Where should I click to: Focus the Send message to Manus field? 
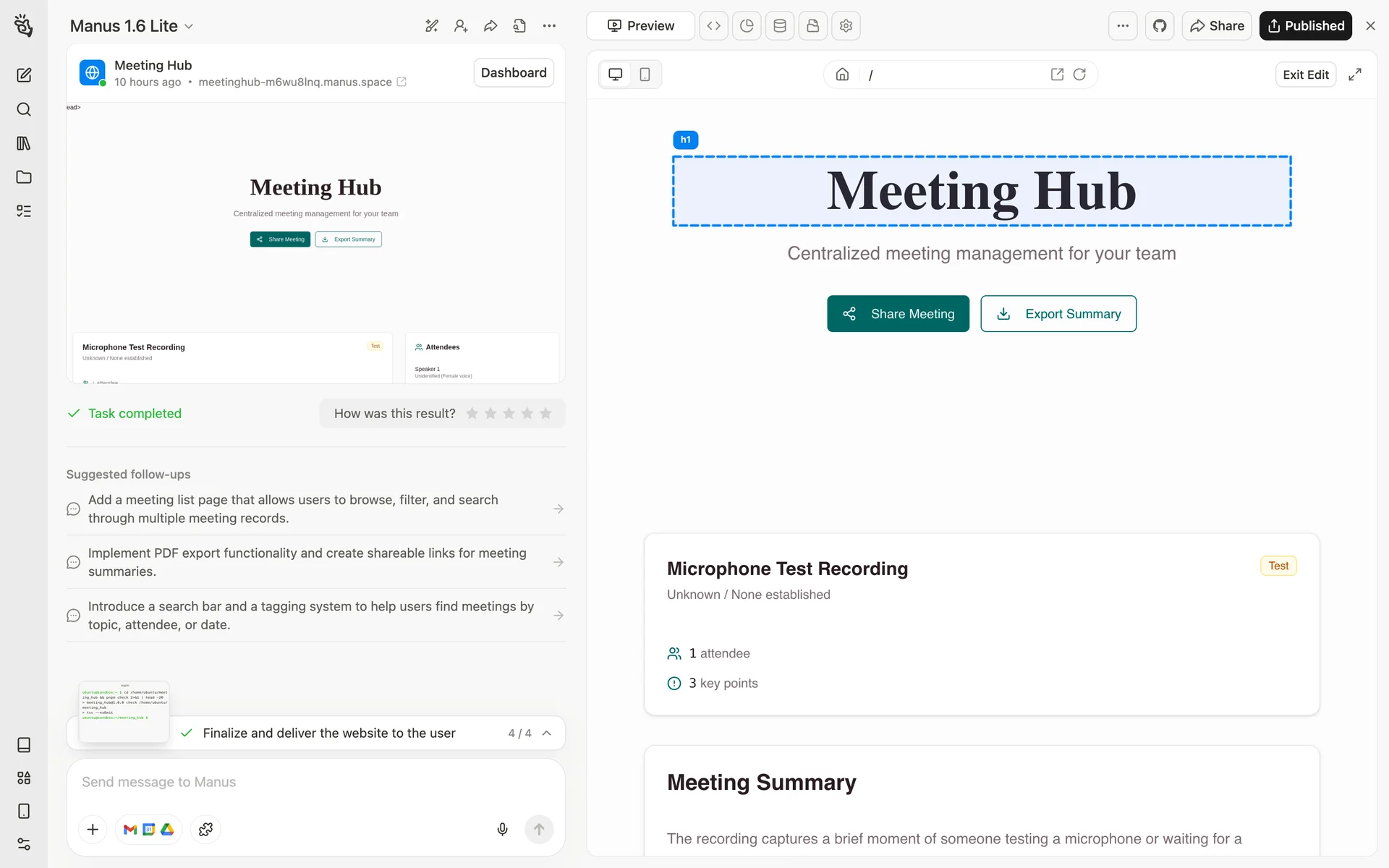click(x=315, y=782)
